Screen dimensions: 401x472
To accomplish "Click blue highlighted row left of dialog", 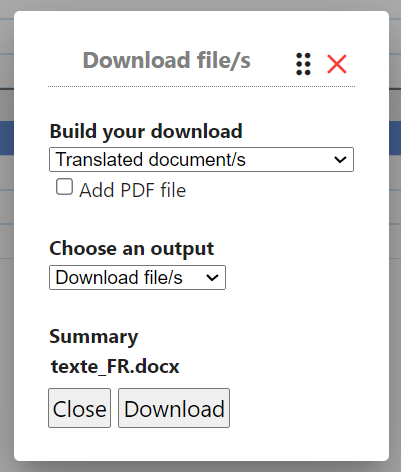I will [x=7, y=138].
